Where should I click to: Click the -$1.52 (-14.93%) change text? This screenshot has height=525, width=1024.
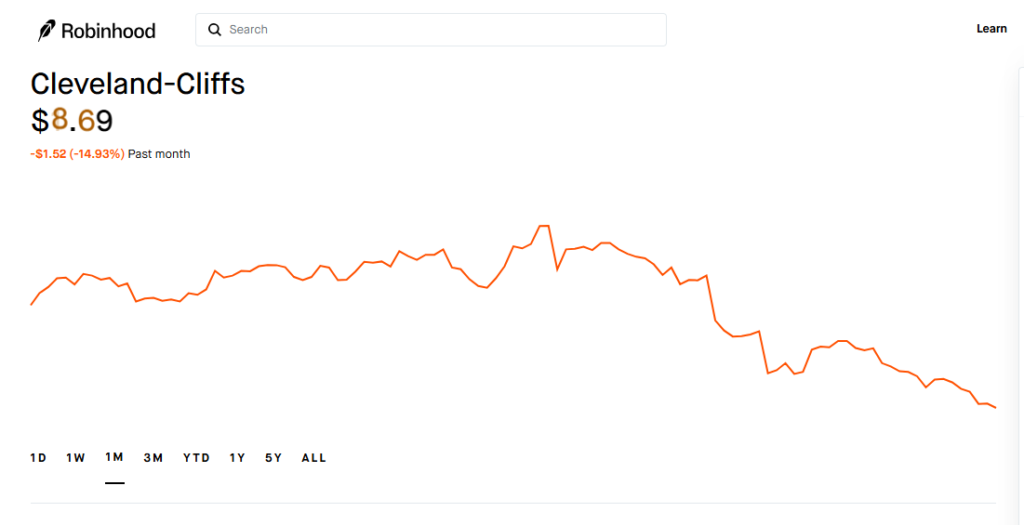78,154
